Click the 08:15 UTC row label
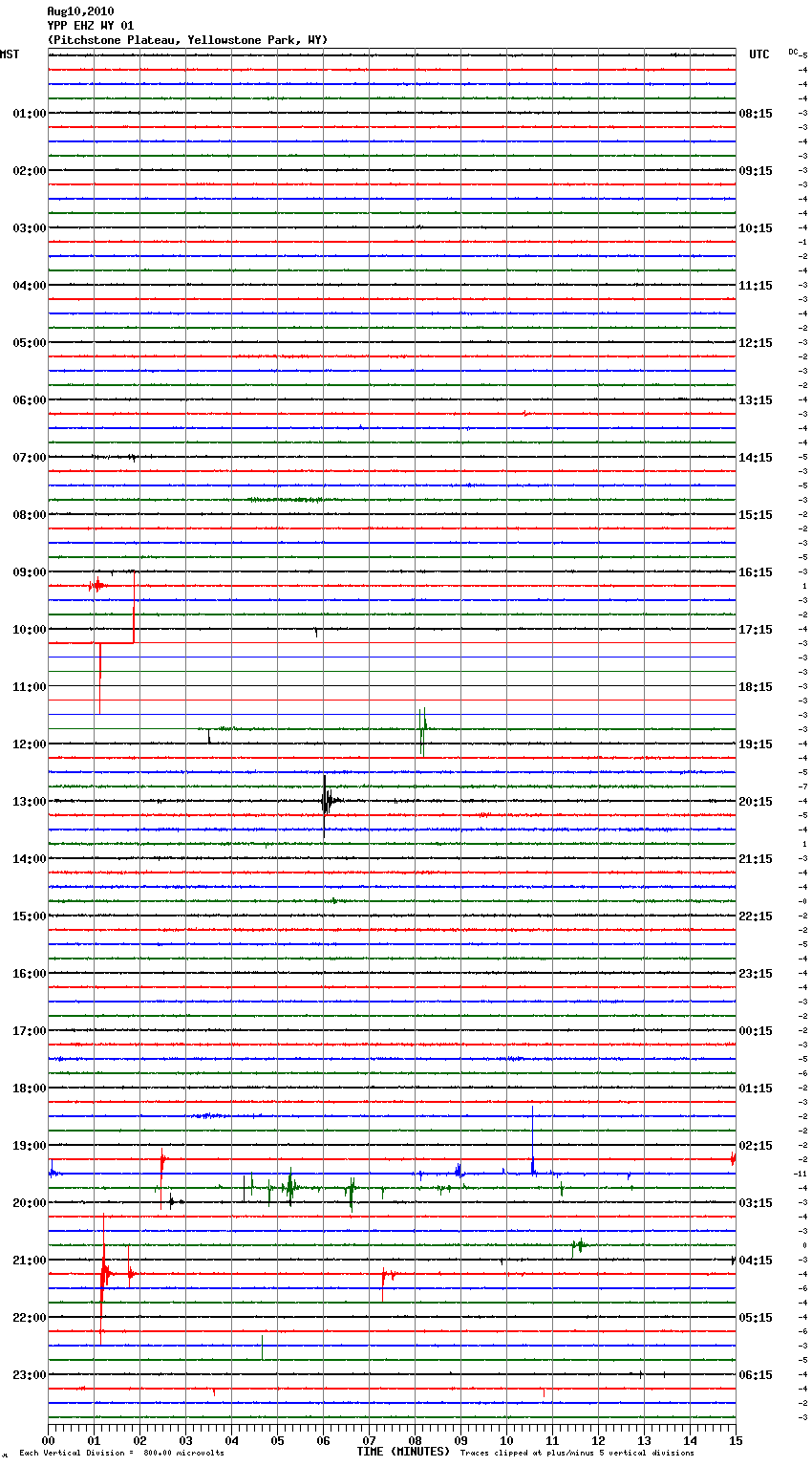Viewport: 812px width, 1466px height. (x=756, y=114)
